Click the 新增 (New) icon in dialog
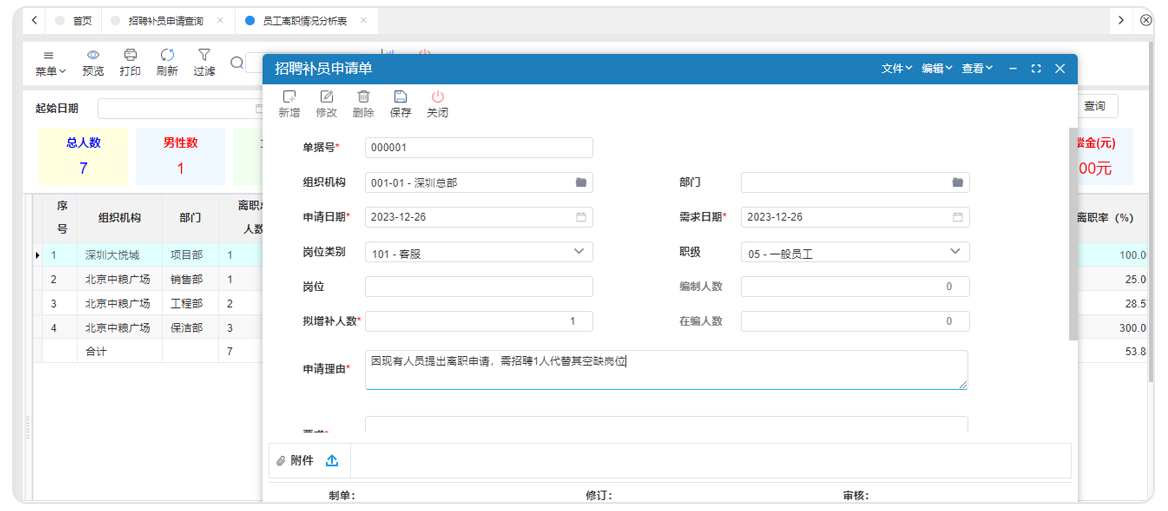This screenshot has height=511, width=1168. [x=289, y=97]
